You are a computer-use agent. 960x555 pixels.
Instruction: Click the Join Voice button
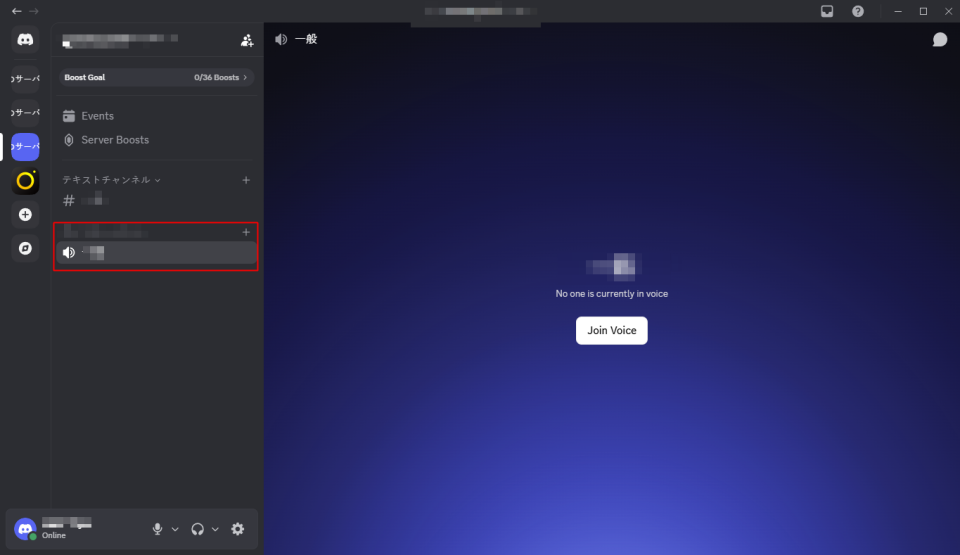tap(611, 330)
